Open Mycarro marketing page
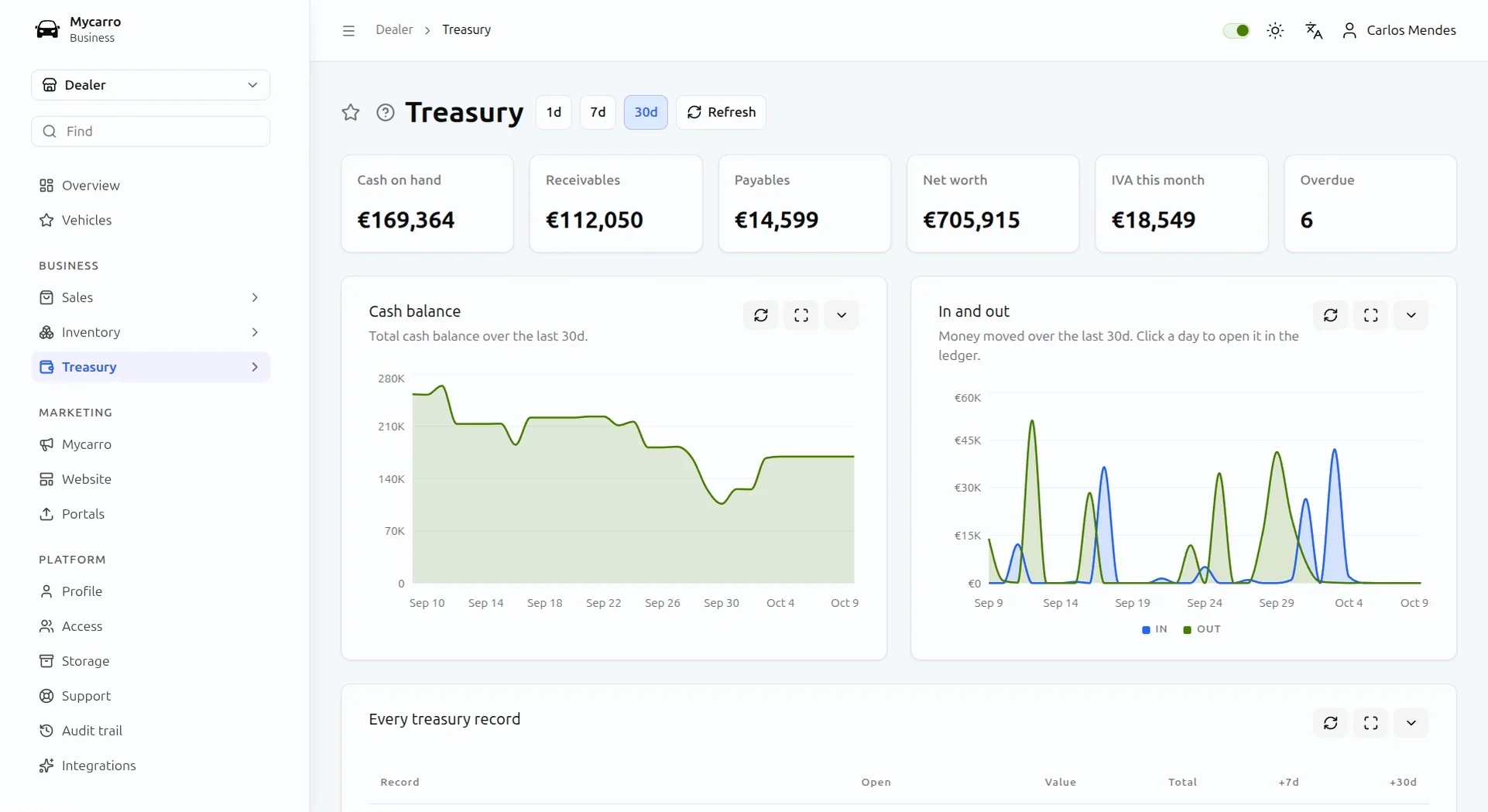This screenshot has width=1488, height=812. click(x=151, y=444)
